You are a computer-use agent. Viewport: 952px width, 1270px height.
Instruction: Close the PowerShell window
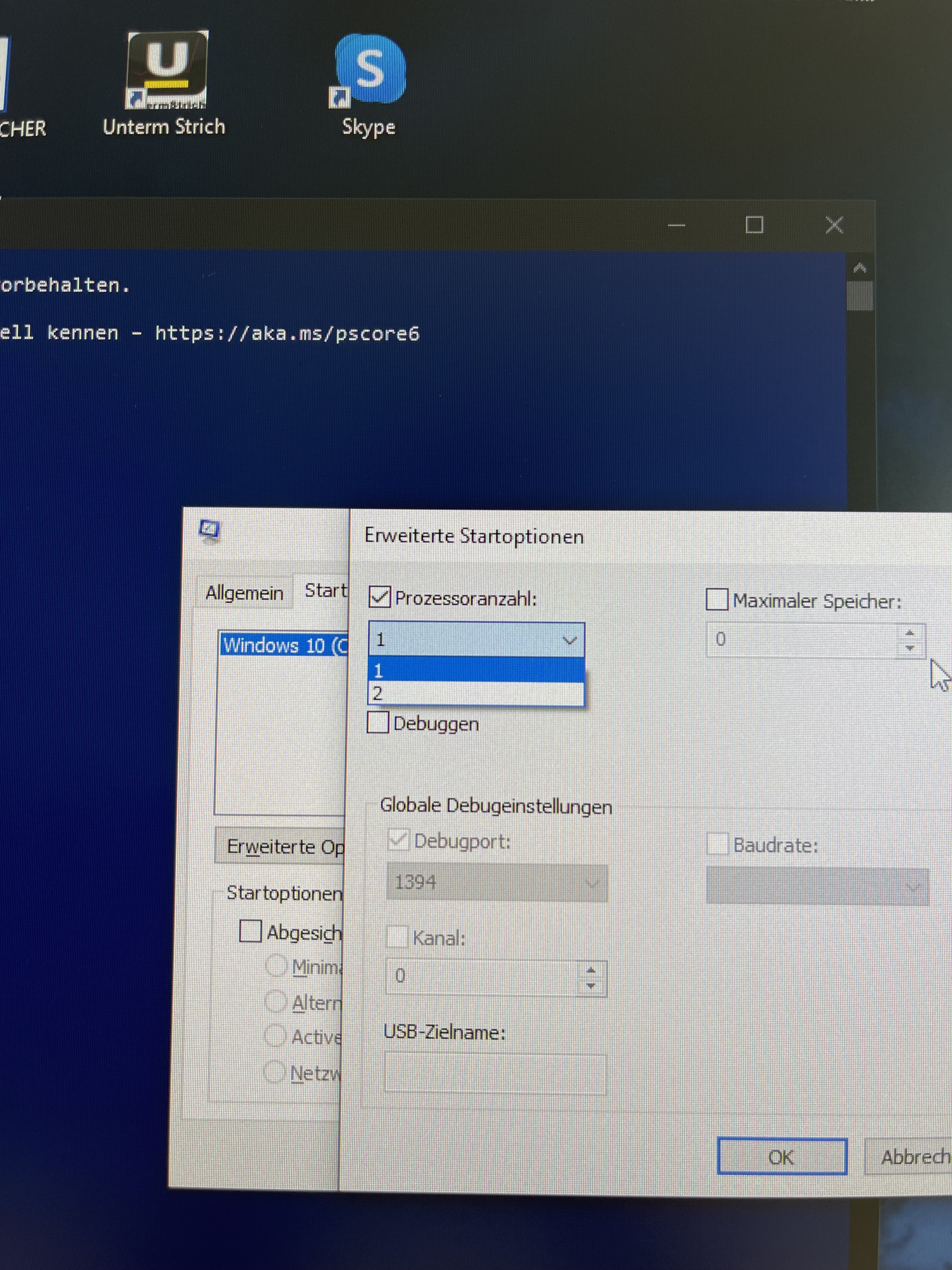pos(834,225)
